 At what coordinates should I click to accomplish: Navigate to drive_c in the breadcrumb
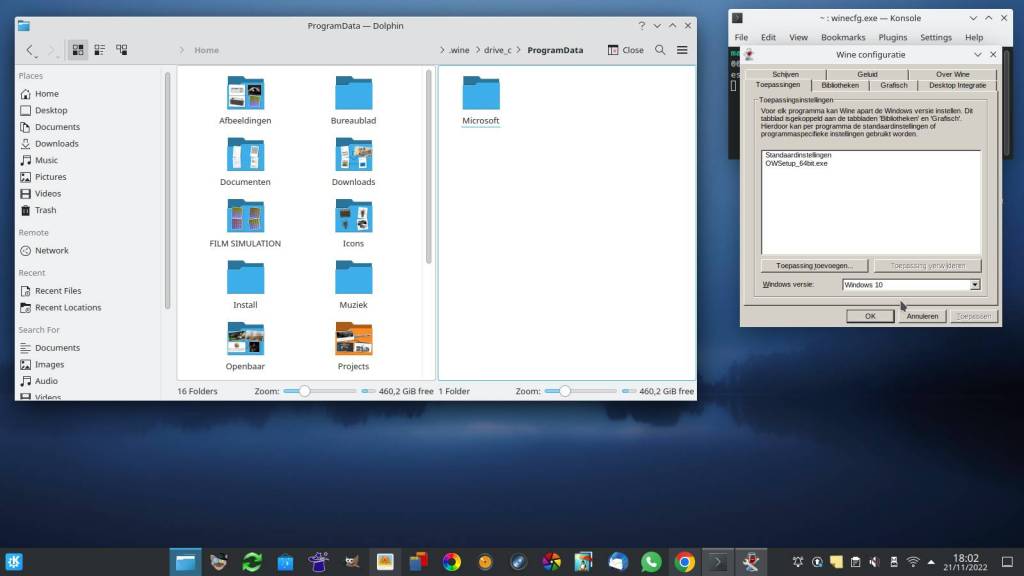tap(498, 50)
